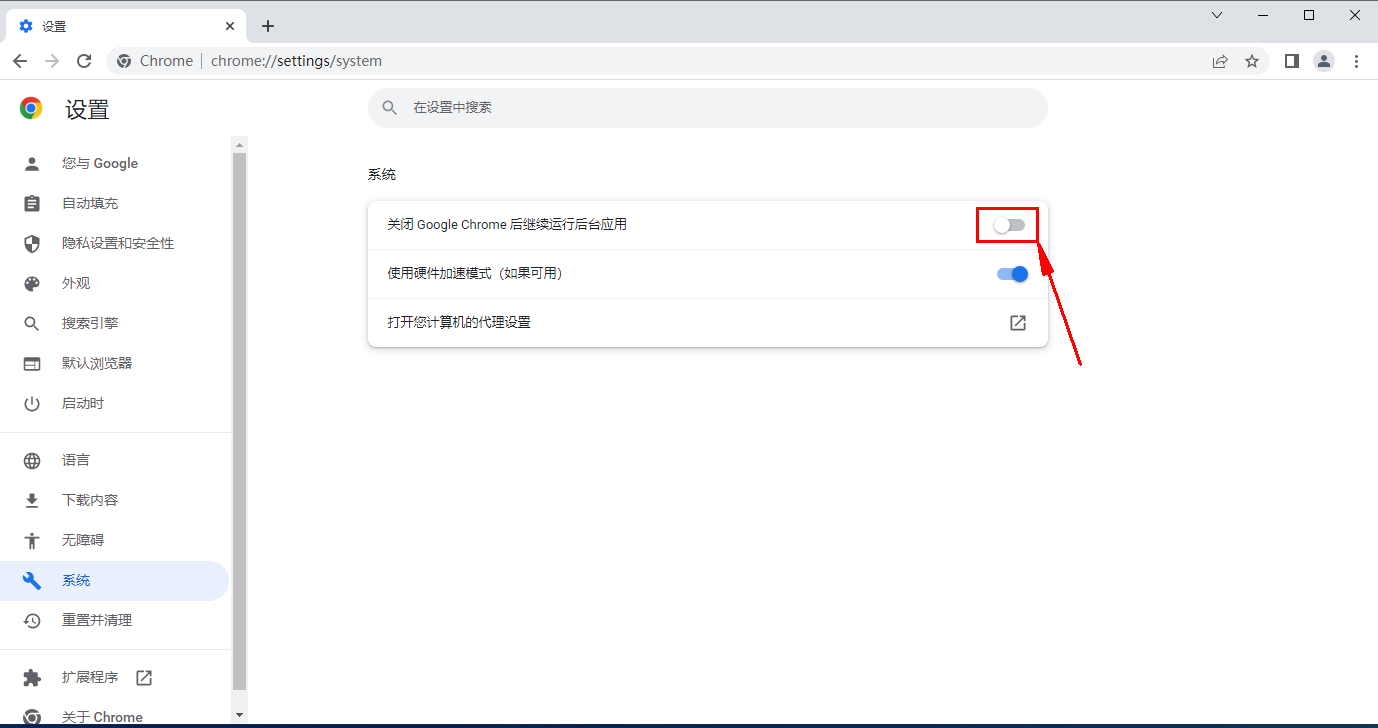Bookmark this tab with star icon
This screenshot has height=728, width=1378.
[1252, 61]
